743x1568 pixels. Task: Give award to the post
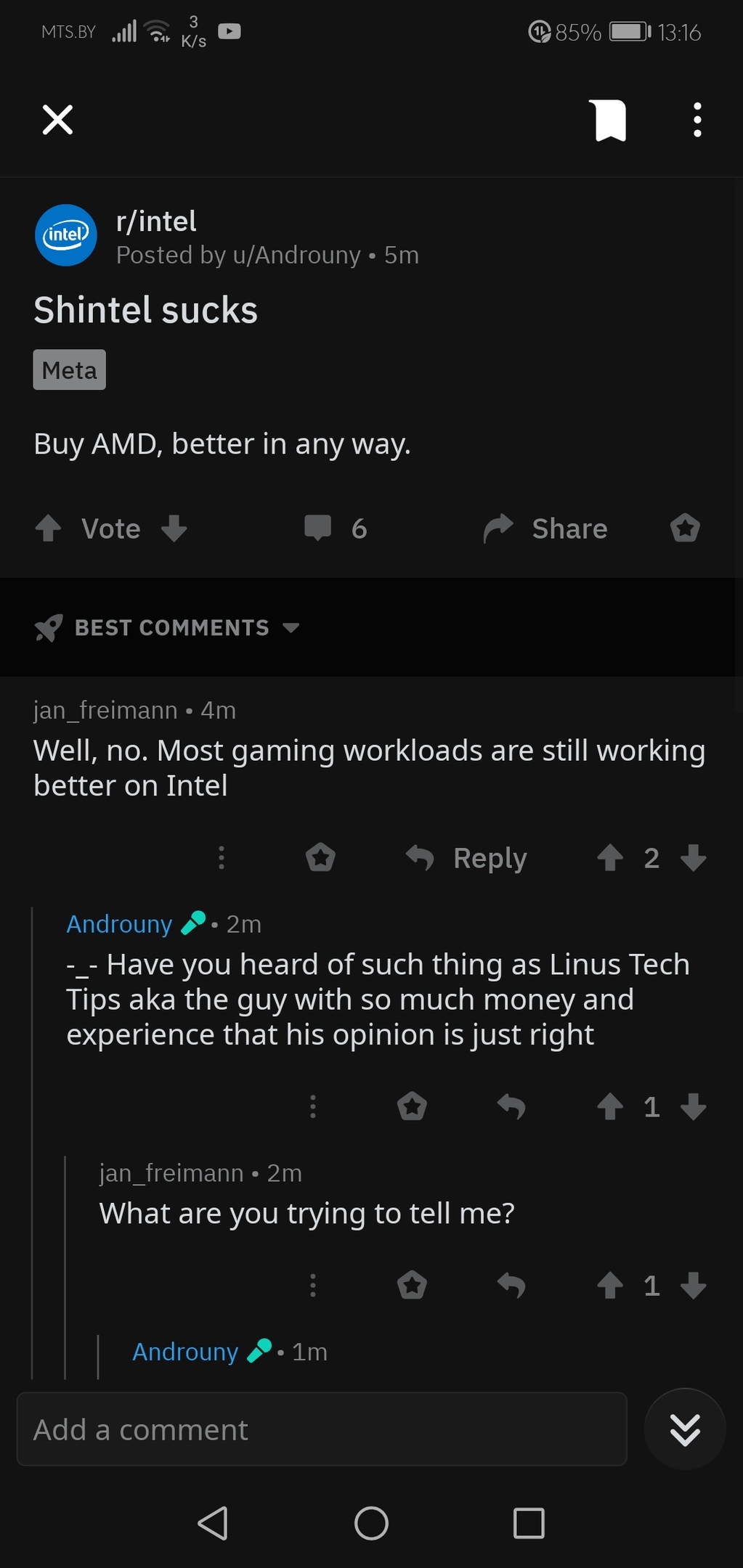pyautogui.click(x=685, y=528)
